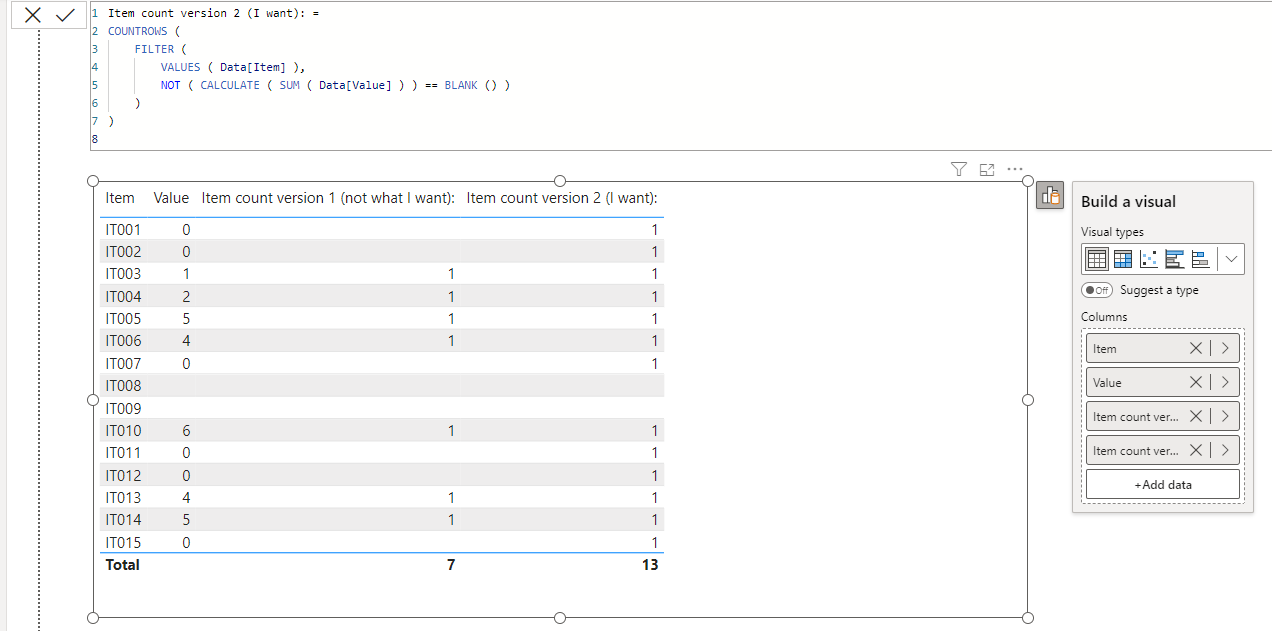
Task: Open the visual's filter icon
Action: (x=958, y=169)
